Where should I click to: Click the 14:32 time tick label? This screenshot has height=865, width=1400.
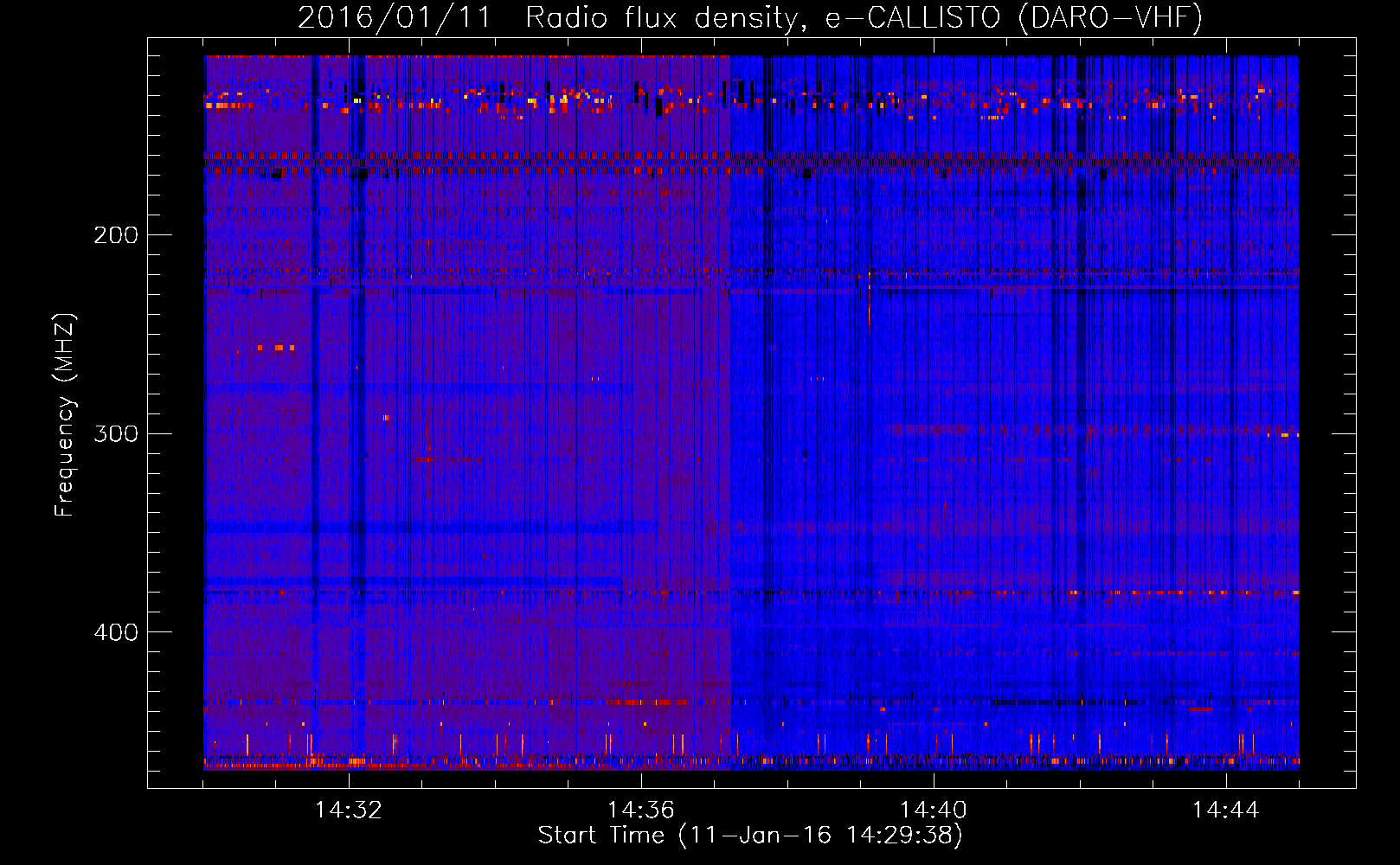(x=349, y=810)
